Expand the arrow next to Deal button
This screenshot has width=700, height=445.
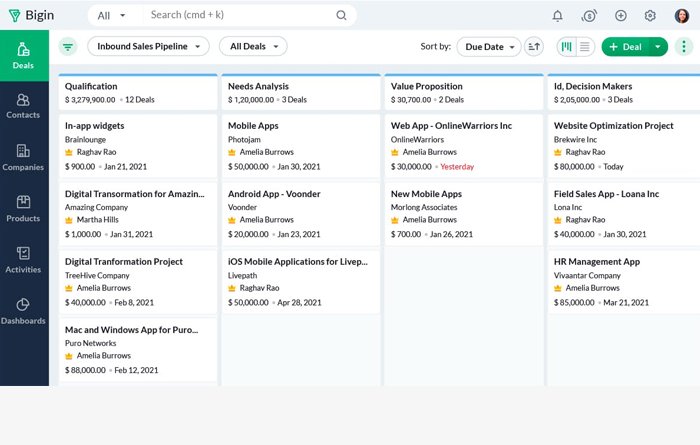tap(658, 47)
